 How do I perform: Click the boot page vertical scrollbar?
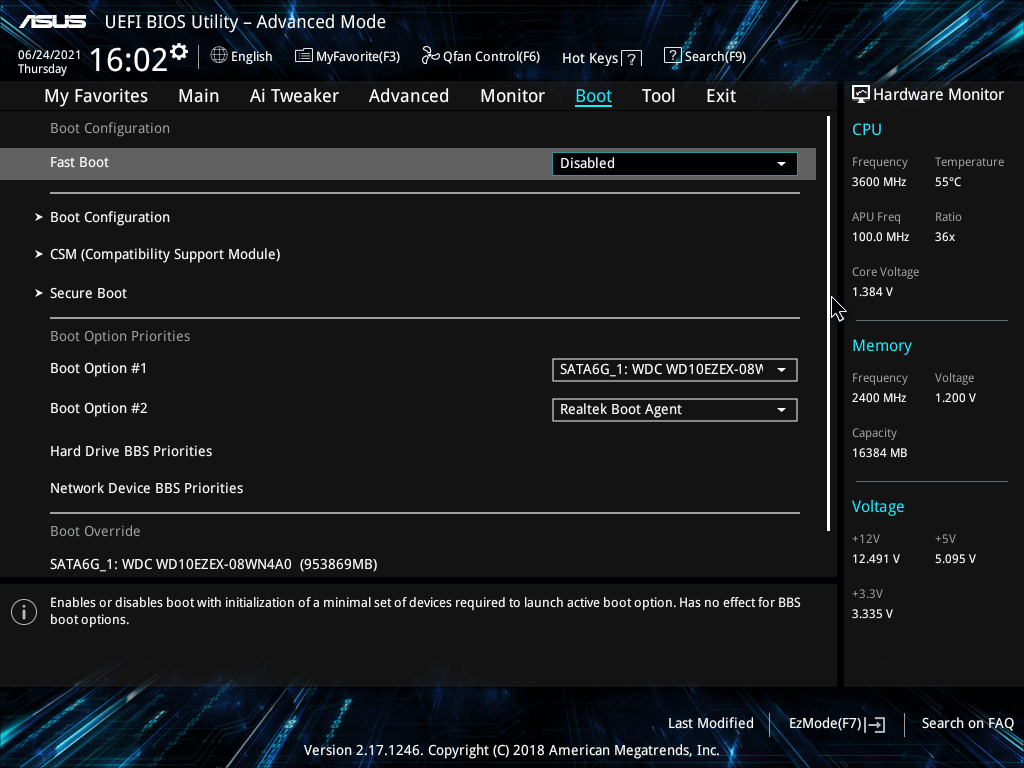pyautogui.click(x=828, y=323)
